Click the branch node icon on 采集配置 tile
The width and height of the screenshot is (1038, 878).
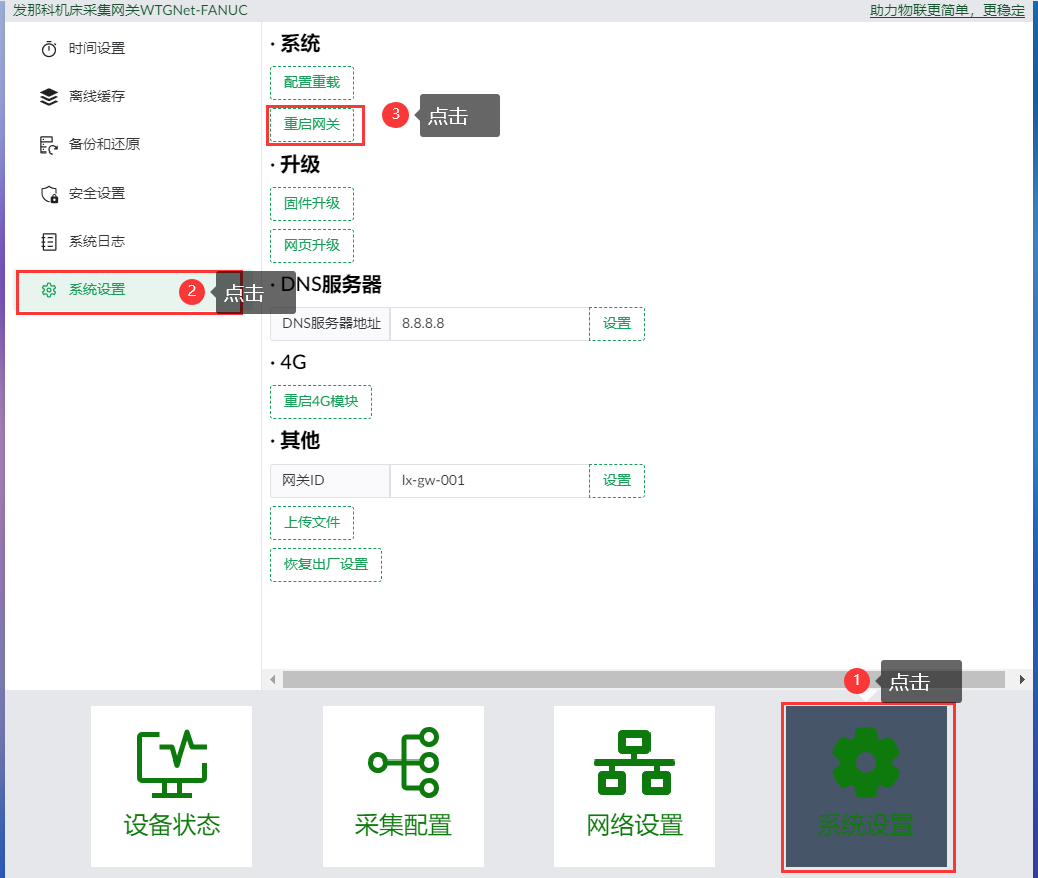tap(404, 762)
